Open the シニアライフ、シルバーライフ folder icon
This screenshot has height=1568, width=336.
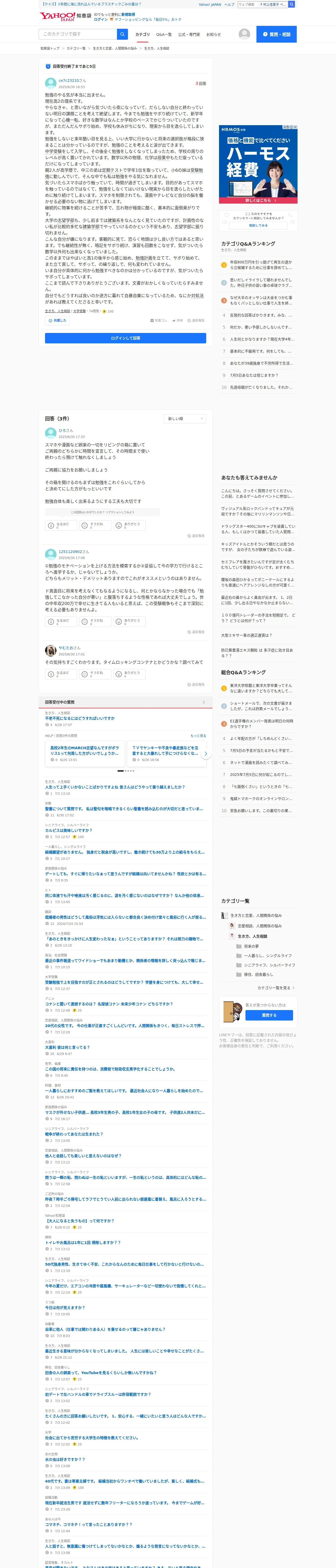(239, 965)
